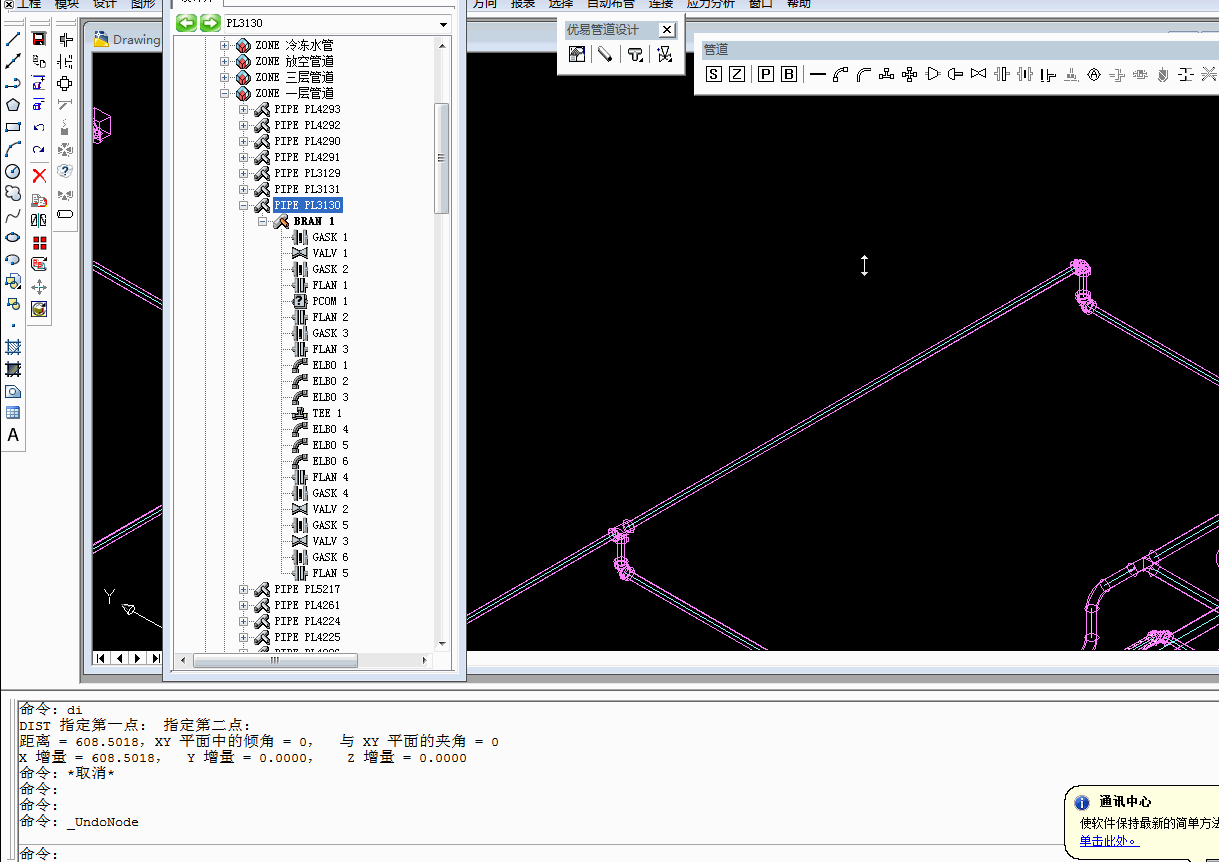Close the 优易管道设计 floating toolbar

pyautogui.click(x=667, y=30)
